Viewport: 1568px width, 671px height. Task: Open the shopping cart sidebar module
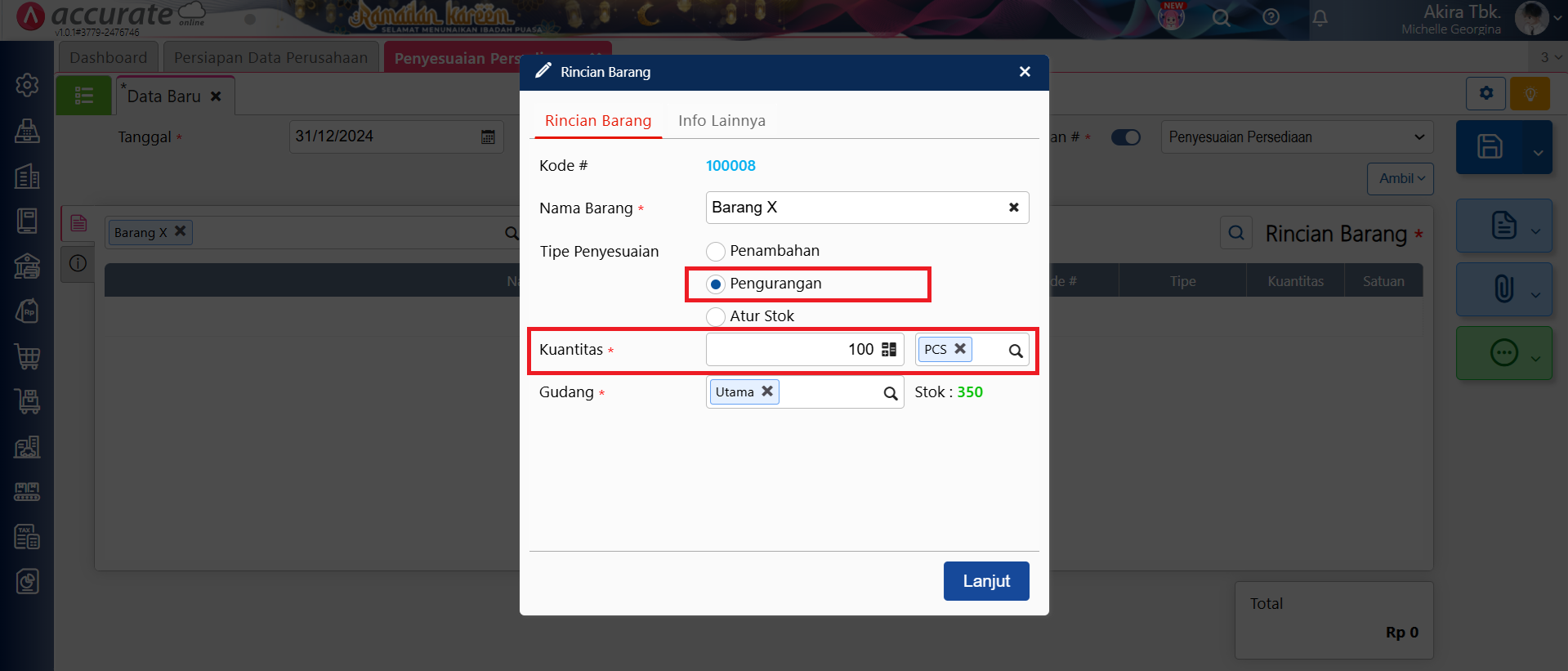(27, 356)
